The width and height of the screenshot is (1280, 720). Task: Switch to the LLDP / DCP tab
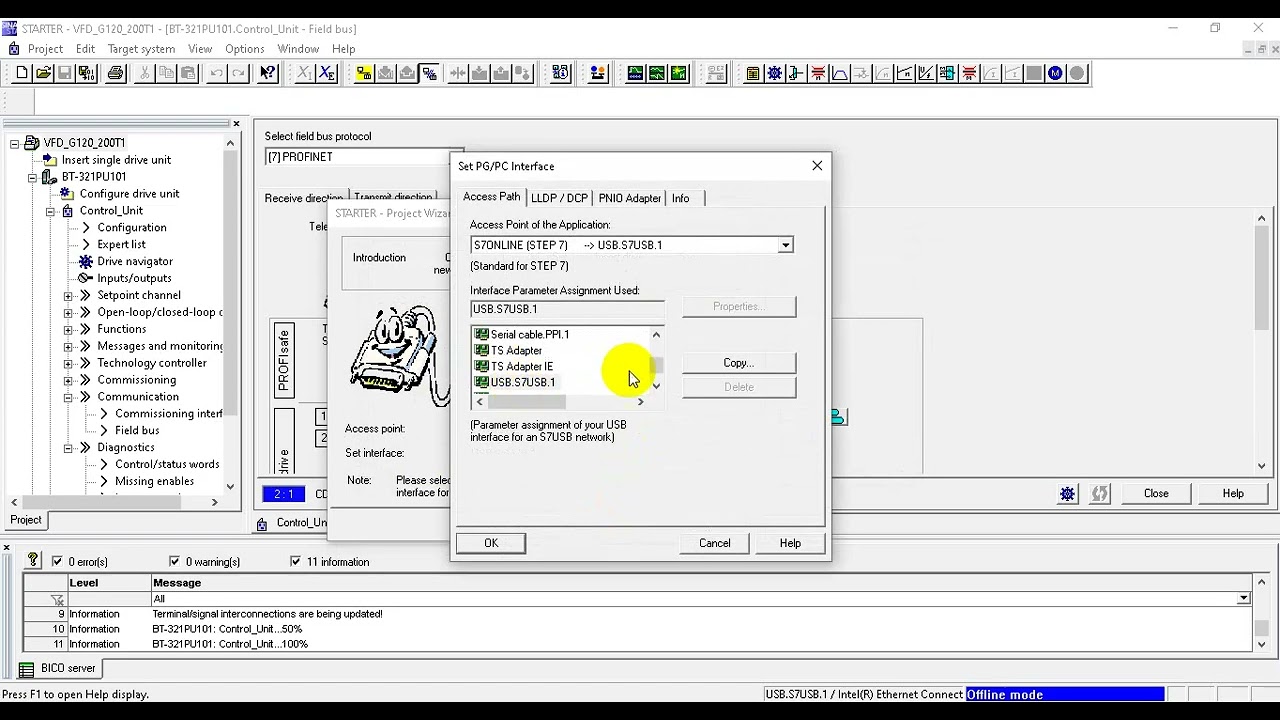tap(559, 198)
